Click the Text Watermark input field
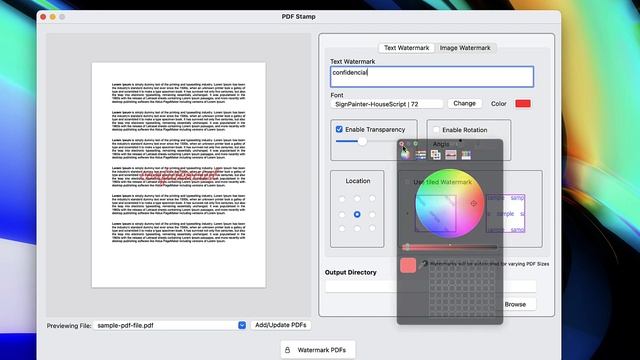The image size is (640, 360). (432, 76)
